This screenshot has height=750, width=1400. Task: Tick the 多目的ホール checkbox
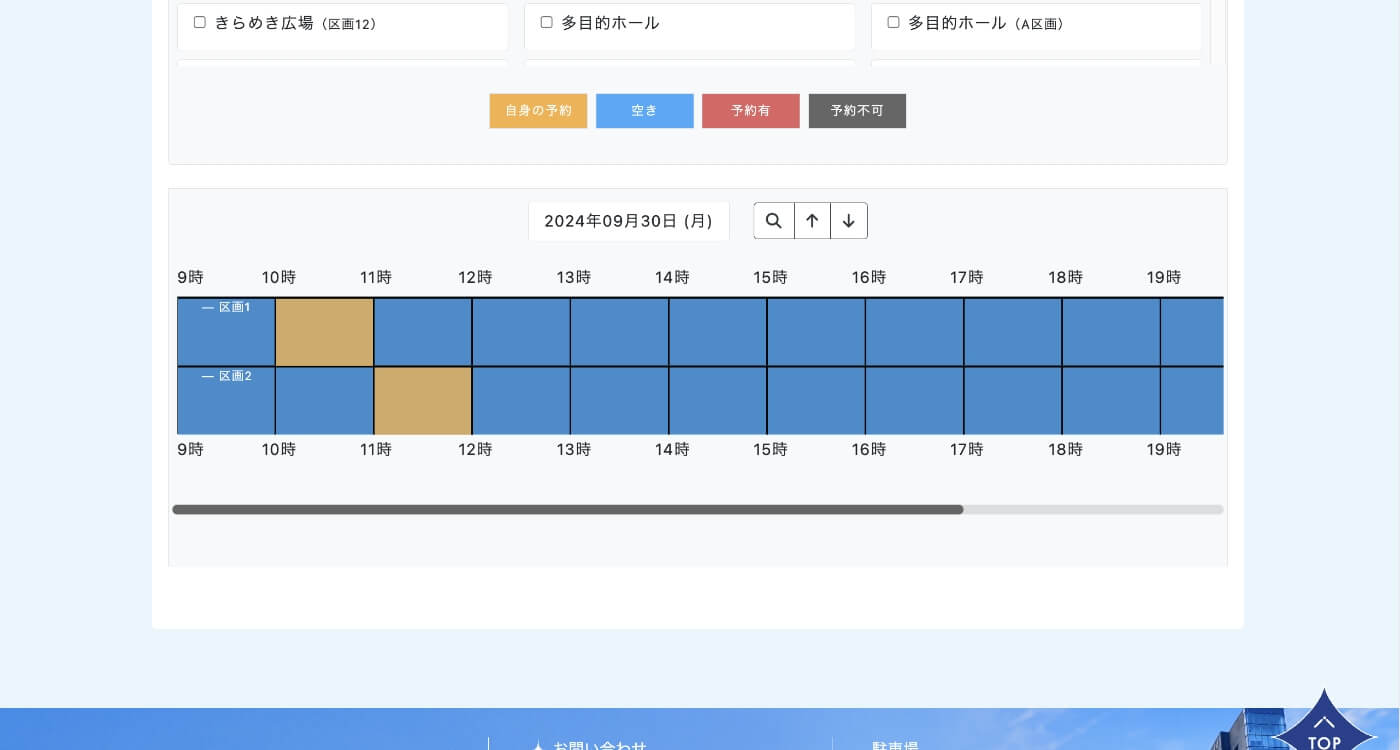(x=547, y=22)
